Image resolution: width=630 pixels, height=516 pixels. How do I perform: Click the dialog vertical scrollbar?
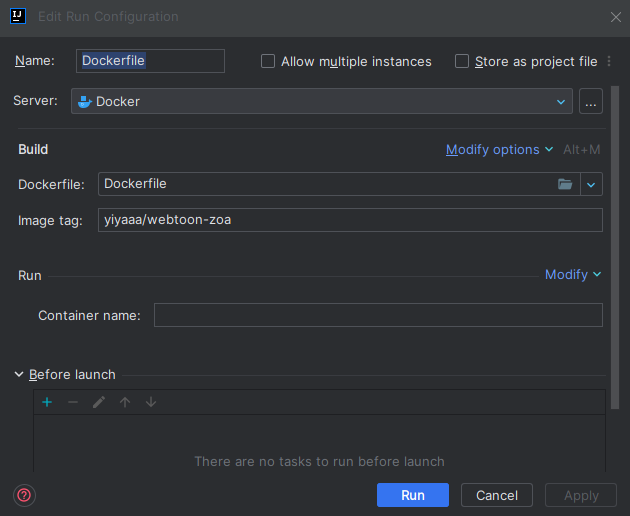pos(615,247)
